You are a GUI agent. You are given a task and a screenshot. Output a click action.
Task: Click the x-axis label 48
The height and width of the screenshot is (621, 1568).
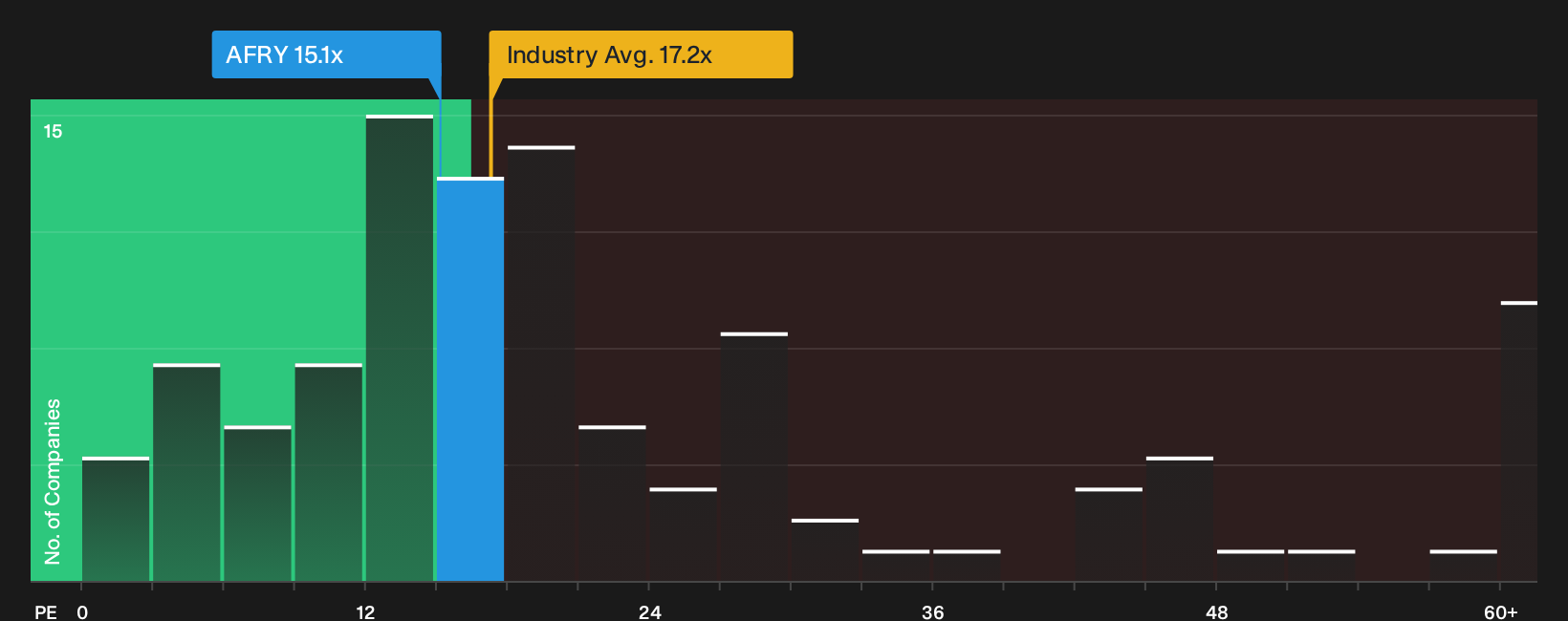1217,611
